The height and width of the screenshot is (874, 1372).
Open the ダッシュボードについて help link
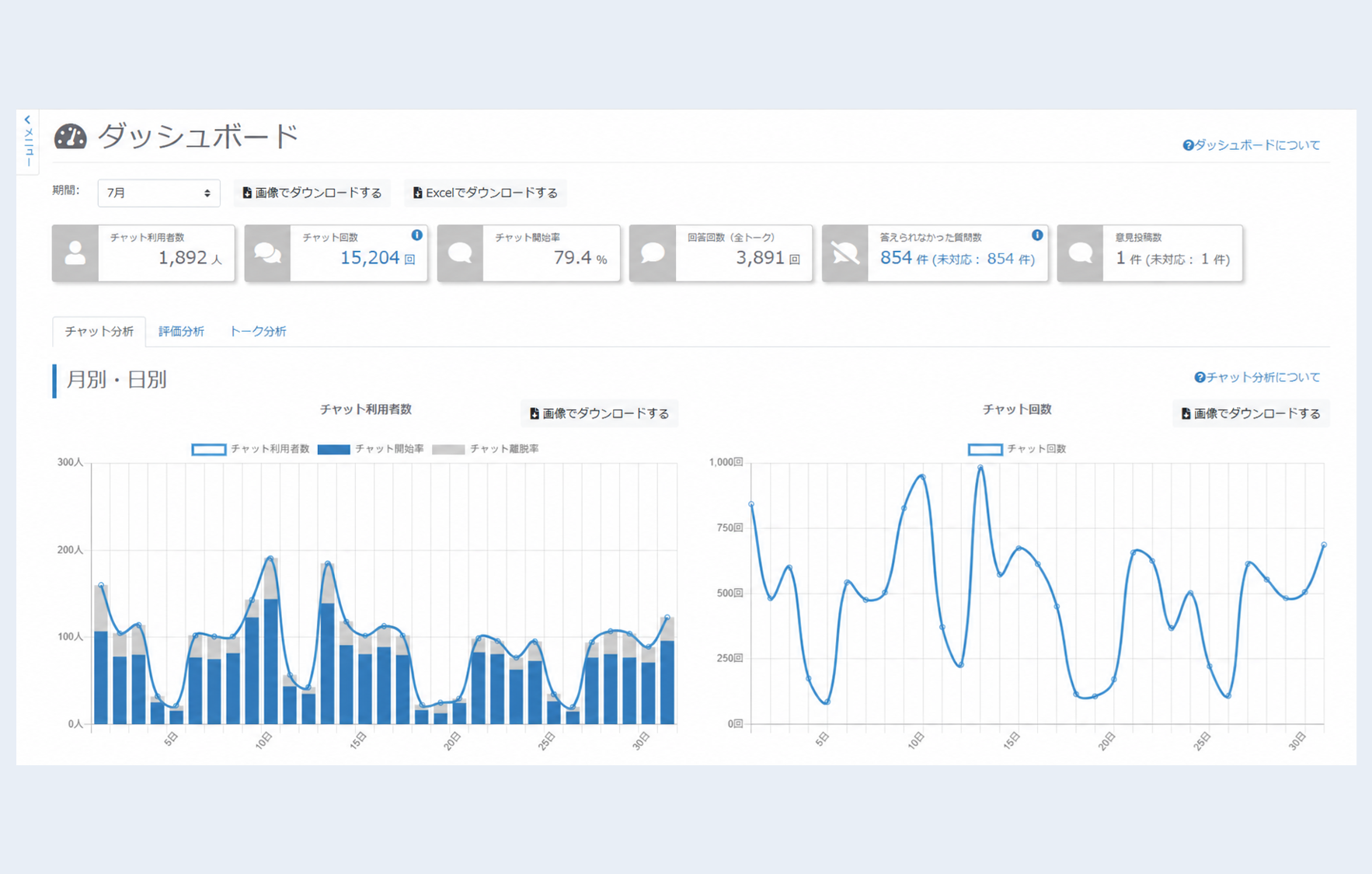pyautogui.click(x=1252, y=145)
